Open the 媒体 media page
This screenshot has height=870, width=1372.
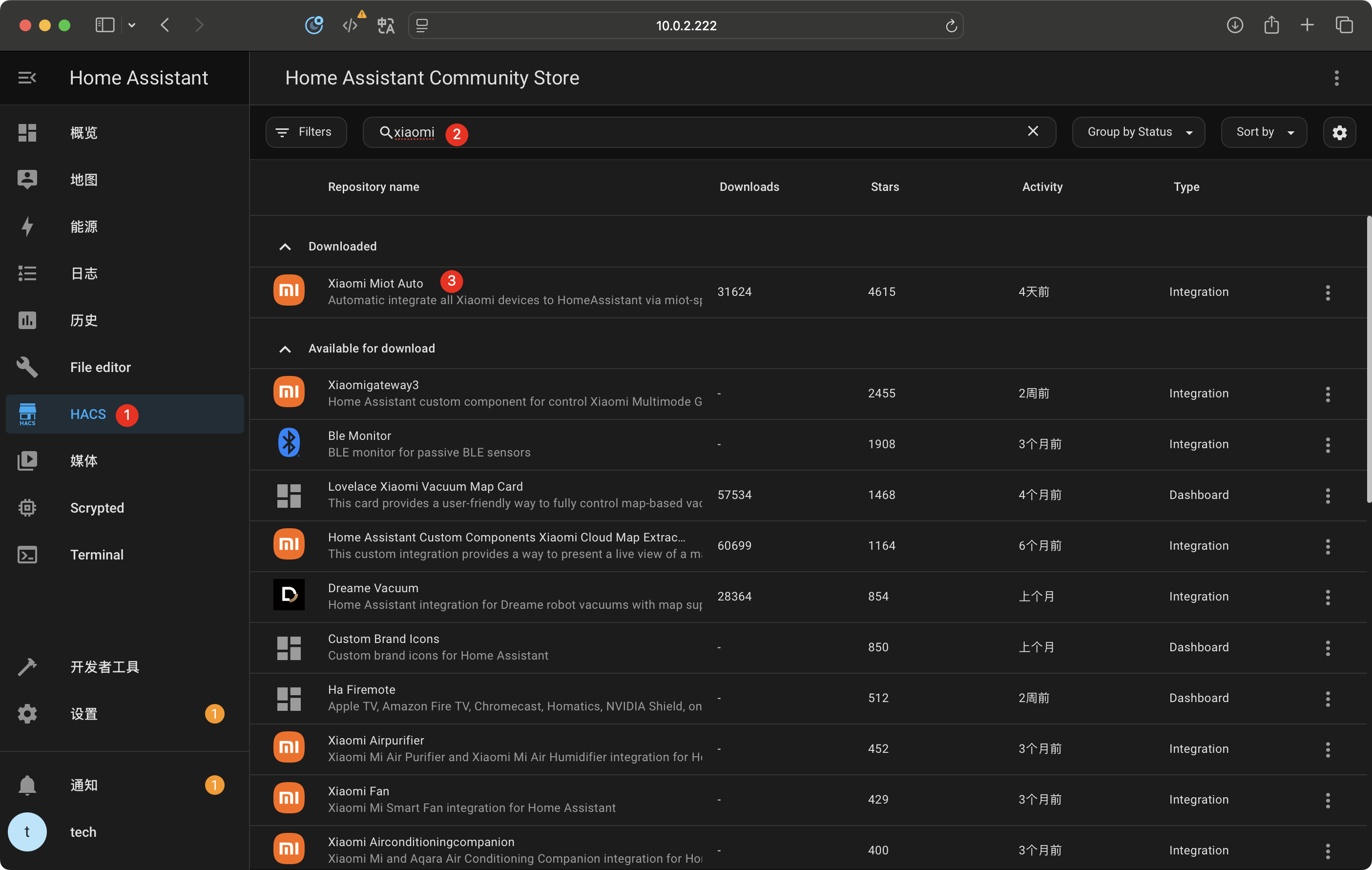[124, 461]
